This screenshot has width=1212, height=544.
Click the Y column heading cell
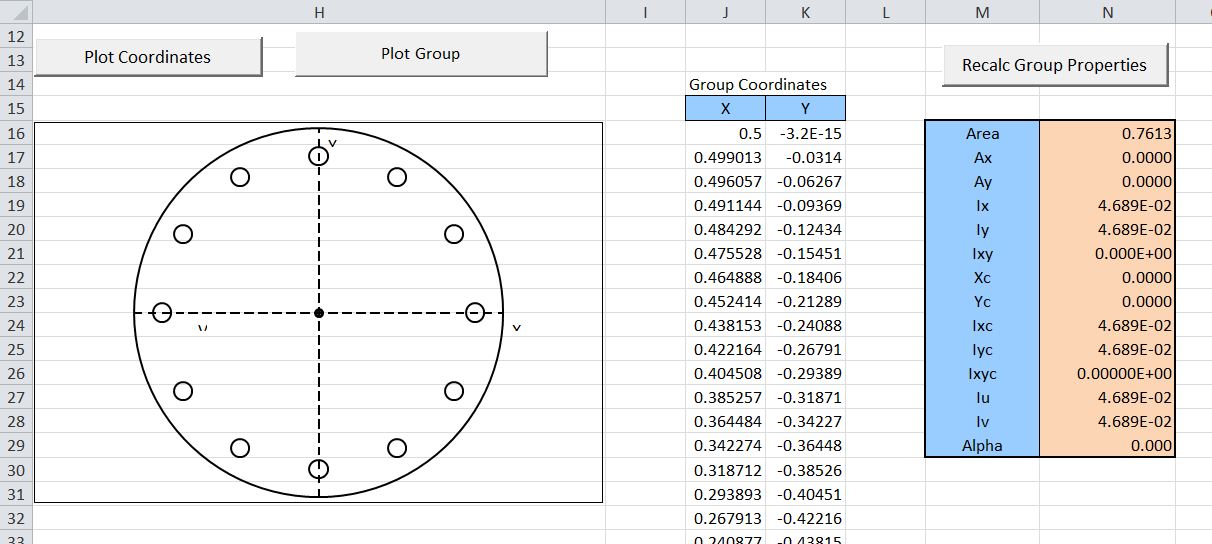coord(805,109)
